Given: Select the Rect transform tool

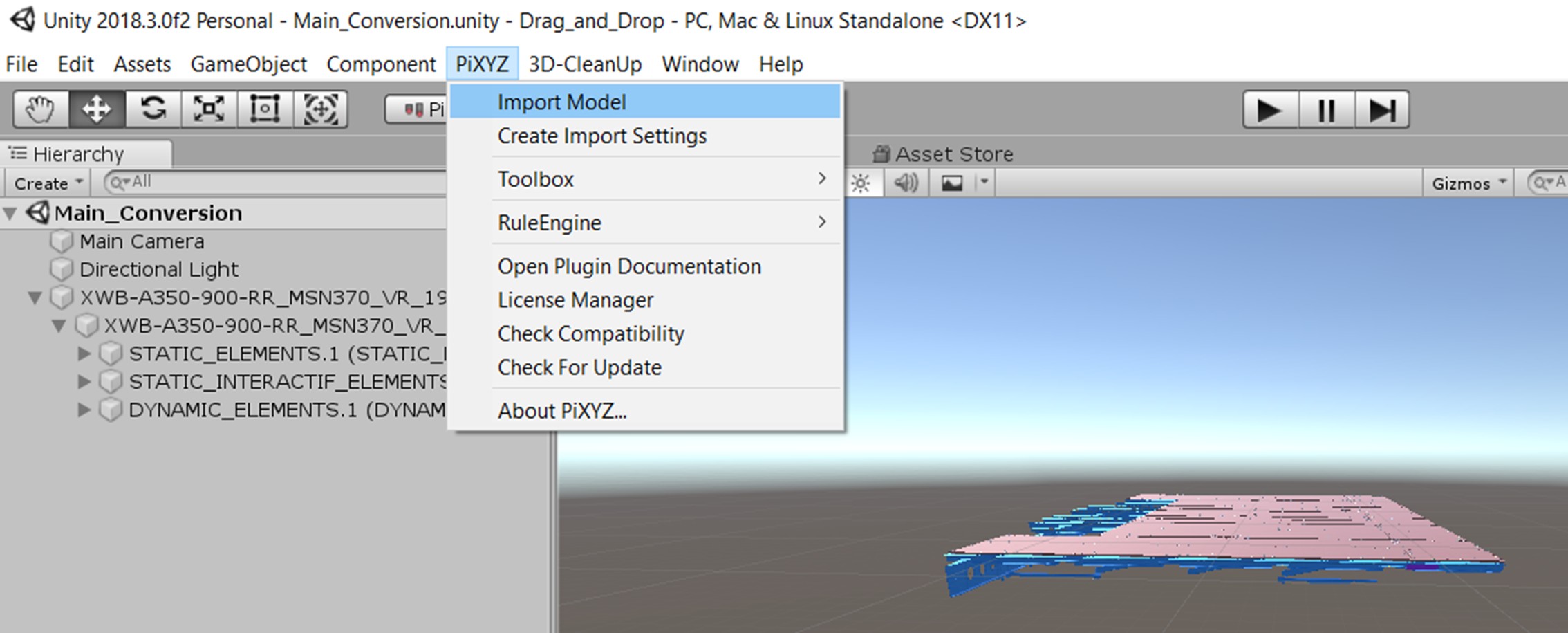Looking at the screenshot, I should point(265,109).
